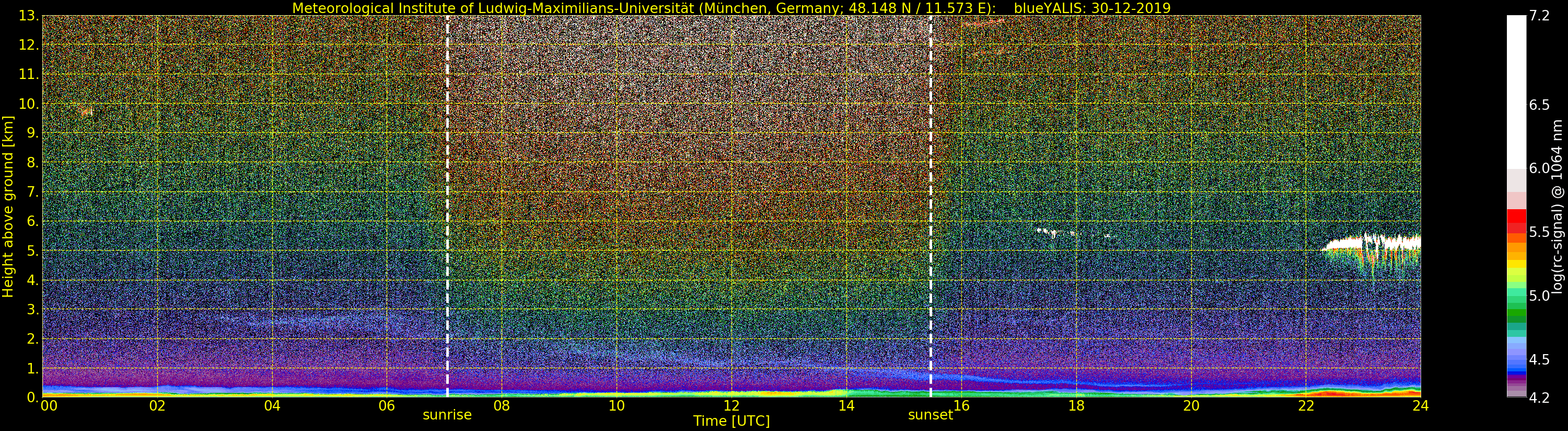Click the time-axis tick label "24"
Image resolution: width=1568 pixels, height=431 pixels.
coord(1421,405)
